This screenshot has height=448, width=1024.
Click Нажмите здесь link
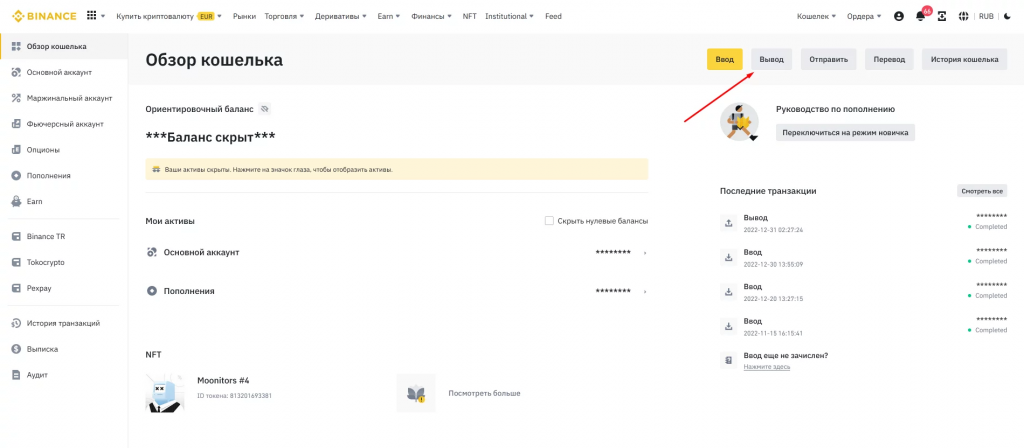coord(766,367)
